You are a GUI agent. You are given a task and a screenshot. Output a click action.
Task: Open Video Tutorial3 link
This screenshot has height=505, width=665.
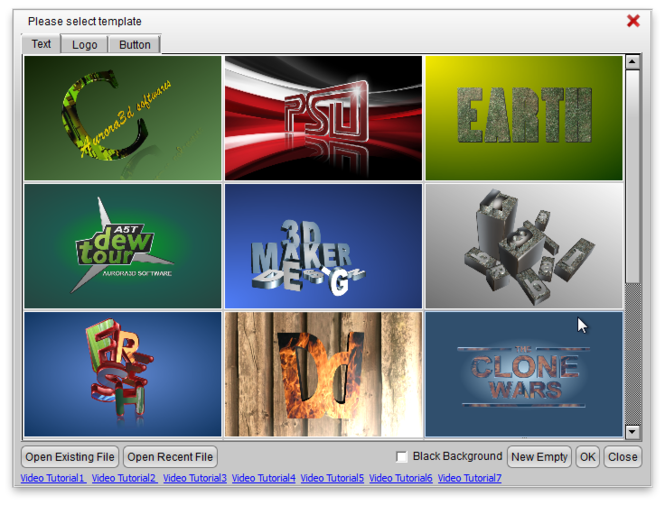coord(195,478)
